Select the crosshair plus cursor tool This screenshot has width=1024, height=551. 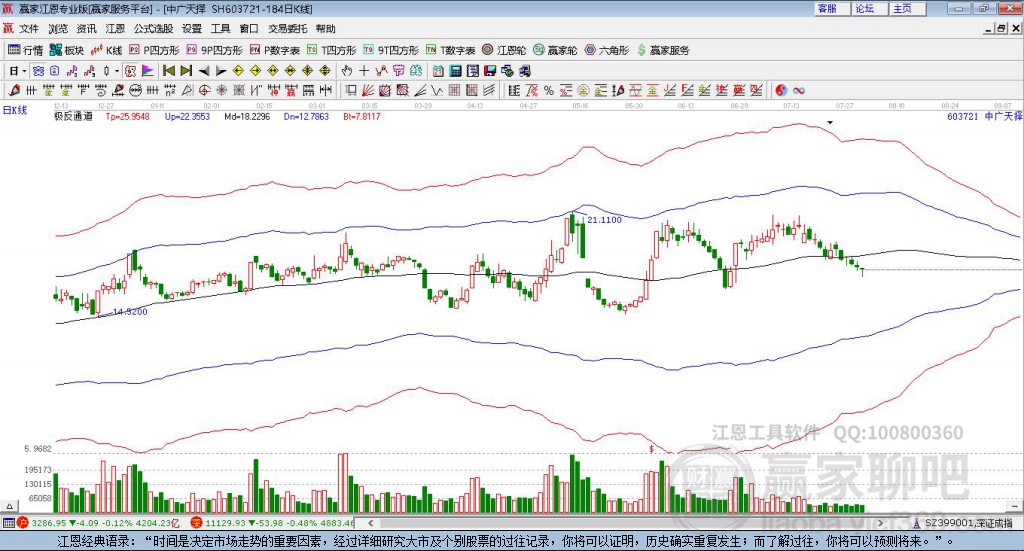tap(364, 71)
